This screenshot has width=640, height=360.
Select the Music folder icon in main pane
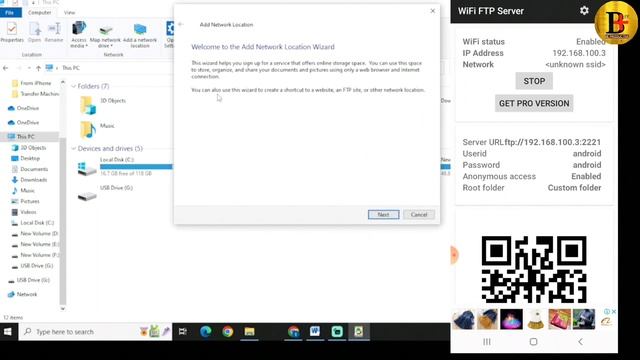pos(88,130)
